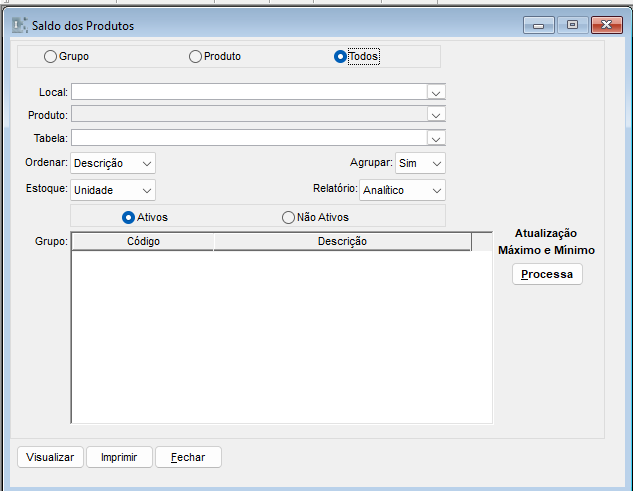The height and width of the screenshot is (491, 633).
Task: Switch to the Não Ativos option
Action: point(289,217)
